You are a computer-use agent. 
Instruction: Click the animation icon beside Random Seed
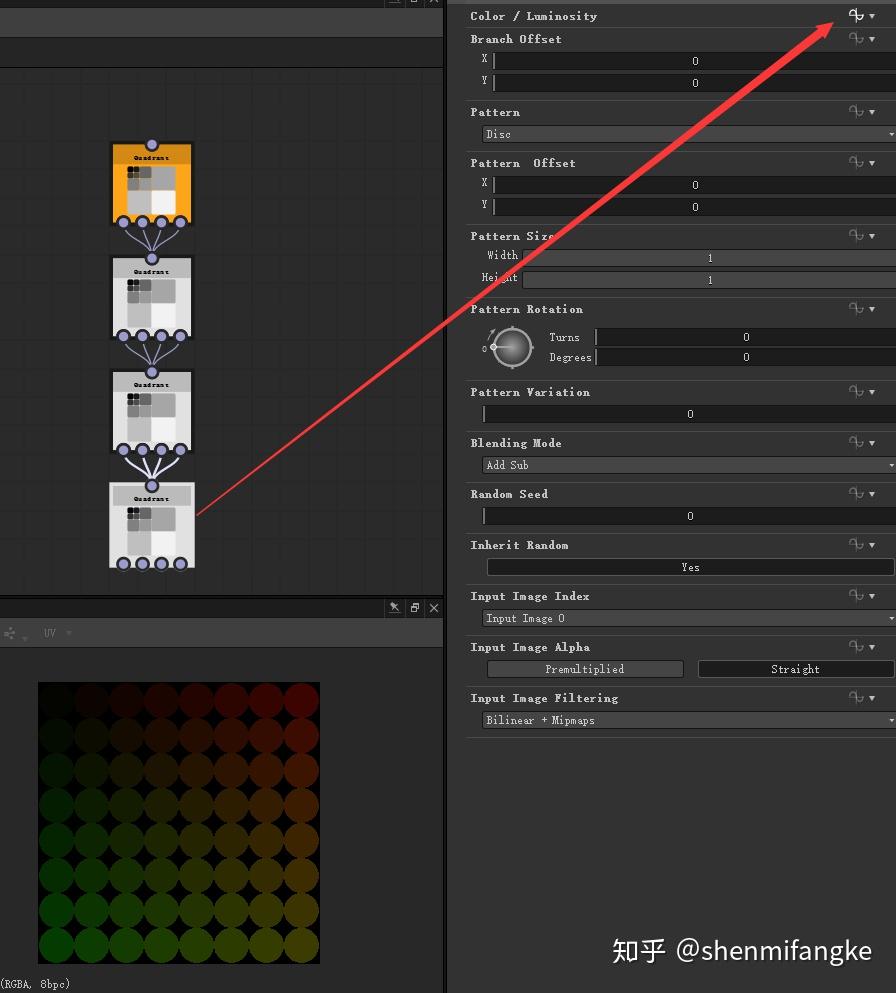coord(855,494)
